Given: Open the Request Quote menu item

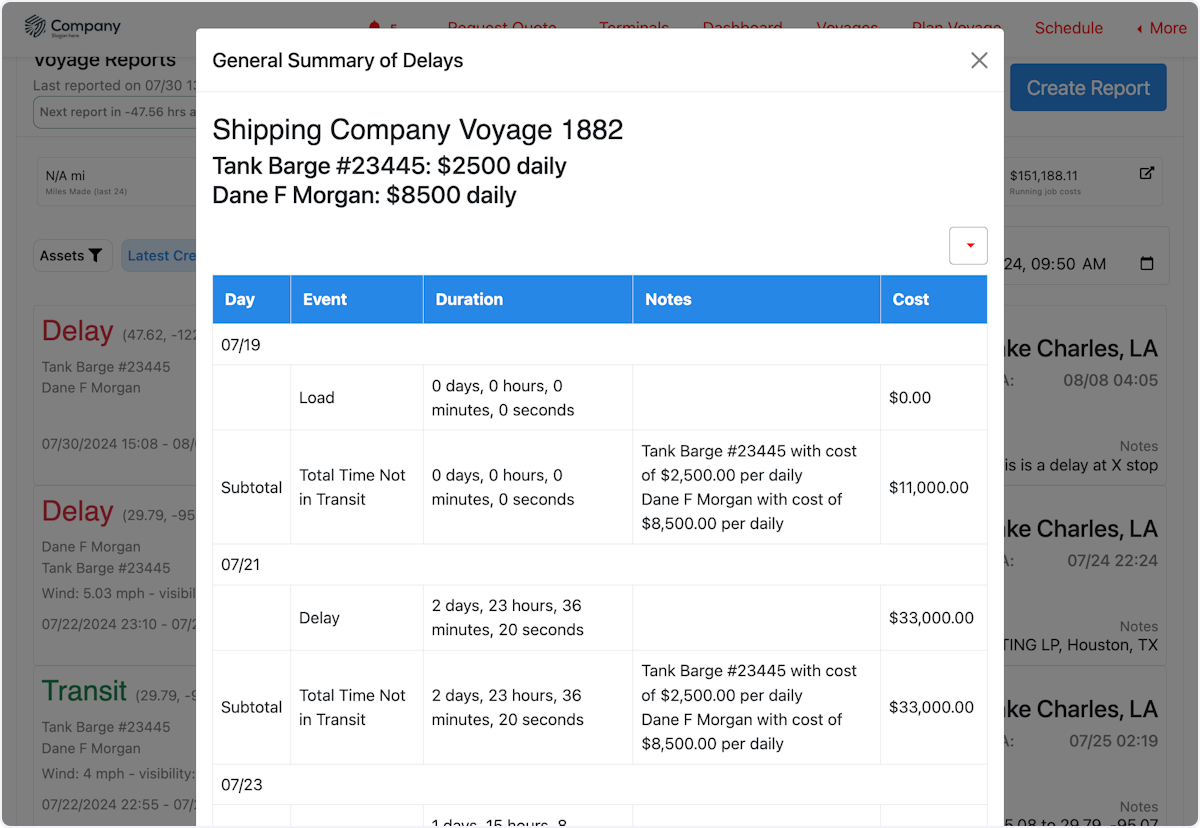Looking at the screenshot, I should point(502,28).
